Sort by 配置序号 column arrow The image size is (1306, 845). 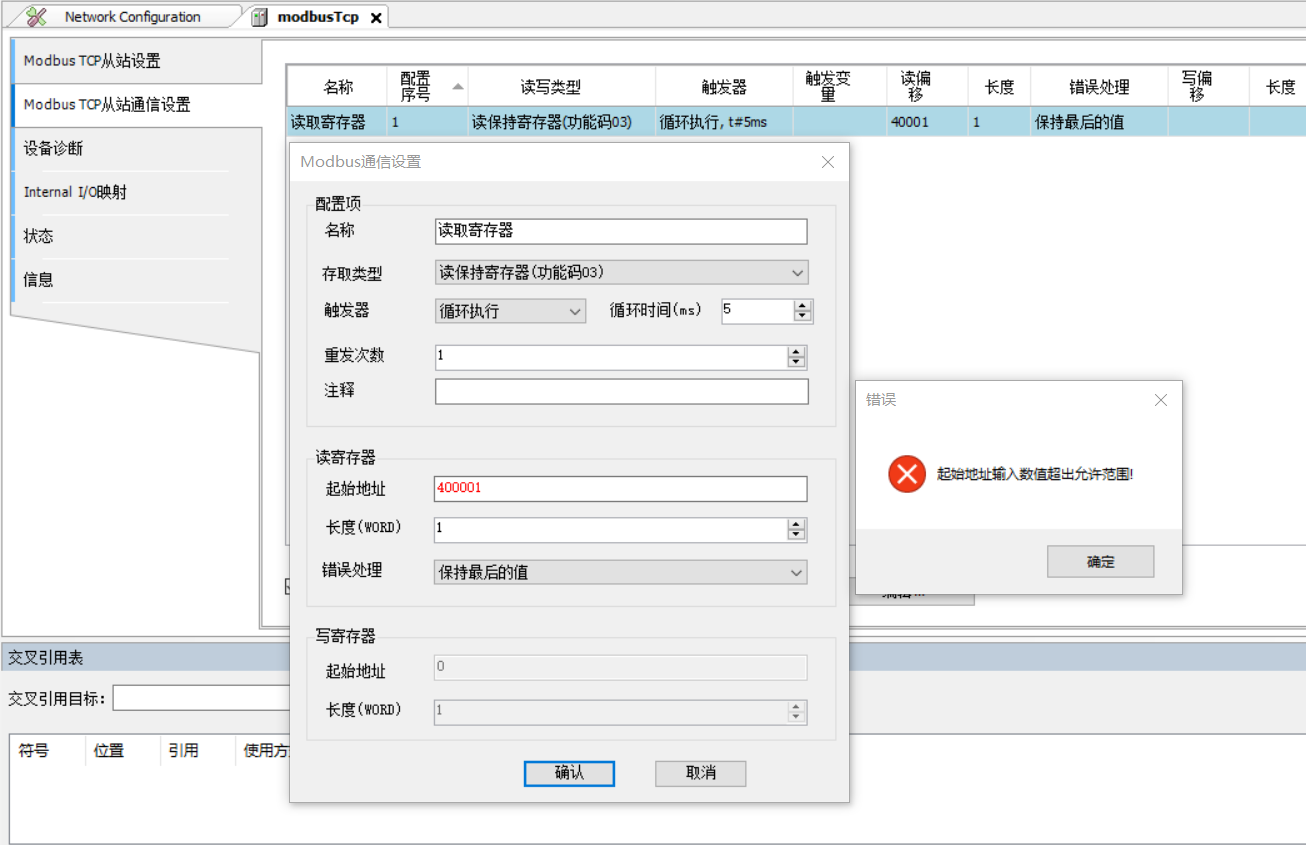point(458,87)
